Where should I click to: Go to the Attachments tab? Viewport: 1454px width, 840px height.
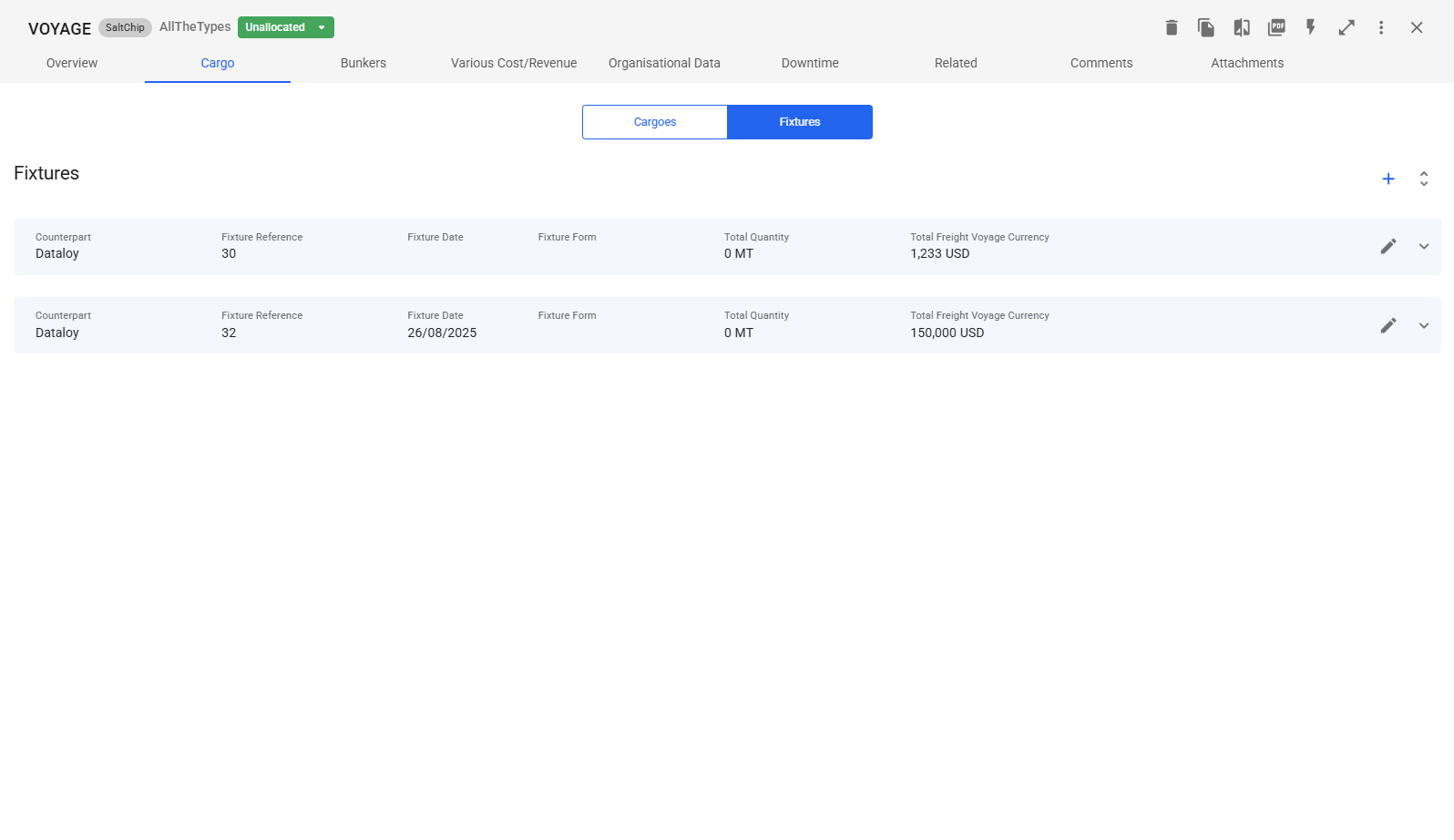click(1247, 63)
